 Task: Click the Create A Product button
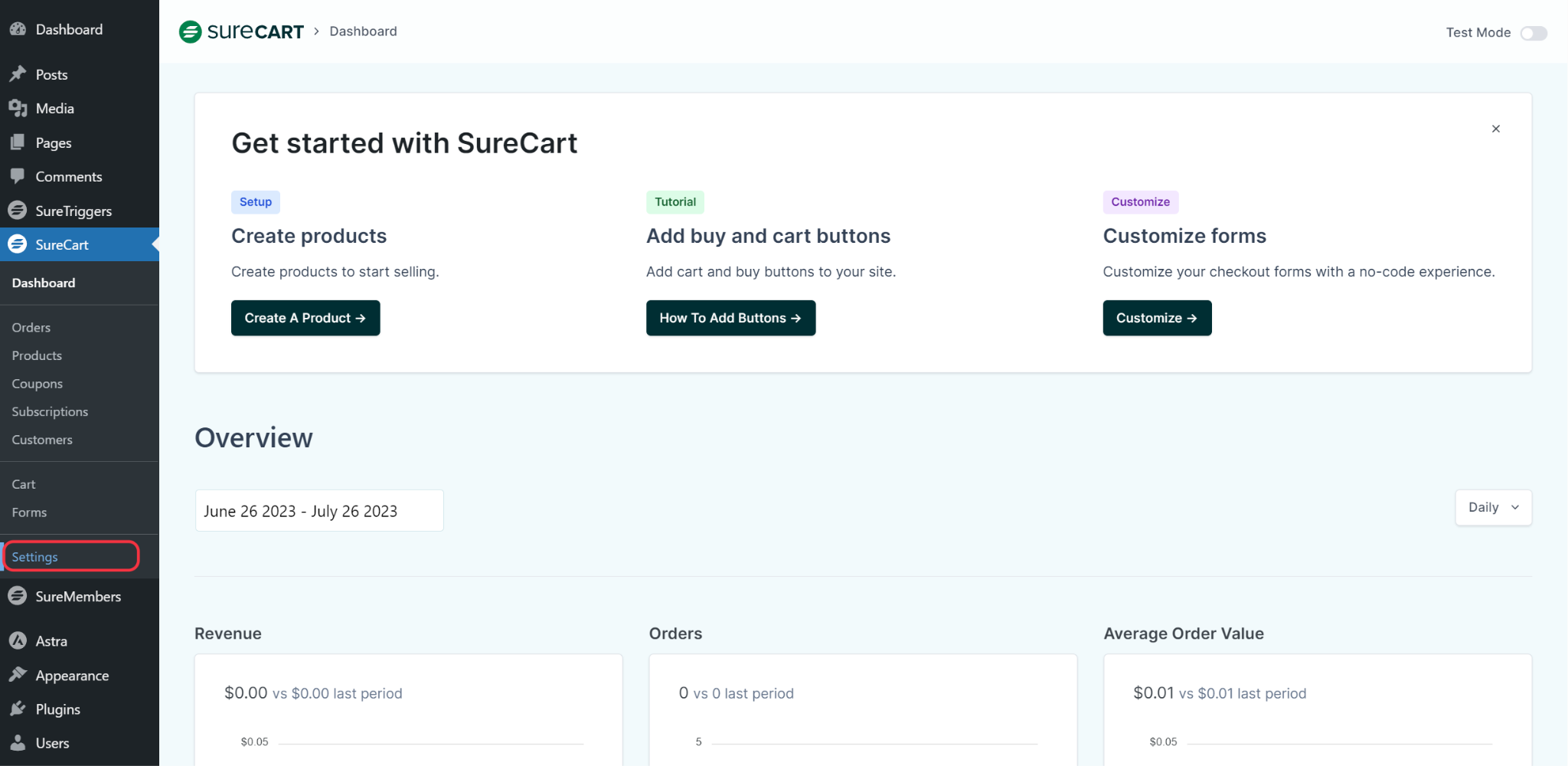pyautogui.click(x=305, y=318)
